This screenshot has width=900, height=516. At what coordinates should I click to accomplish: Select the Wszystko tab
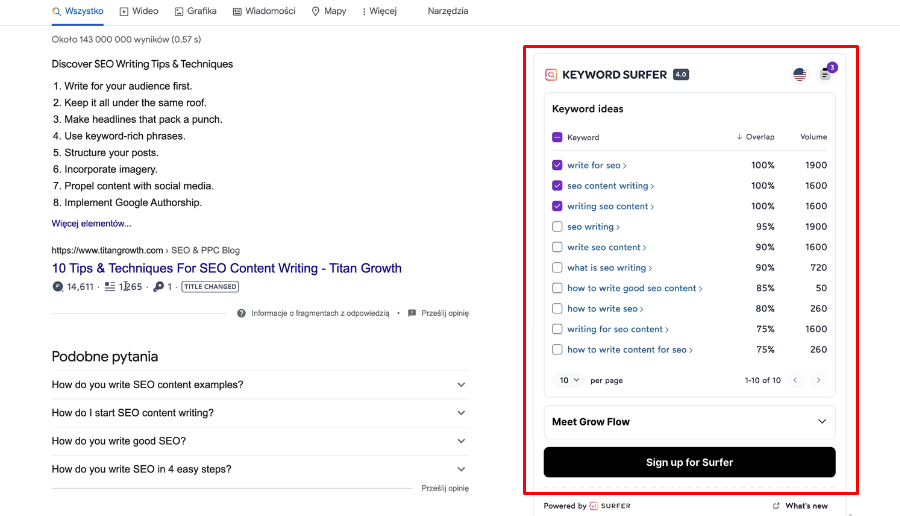(x=77, y=11)
